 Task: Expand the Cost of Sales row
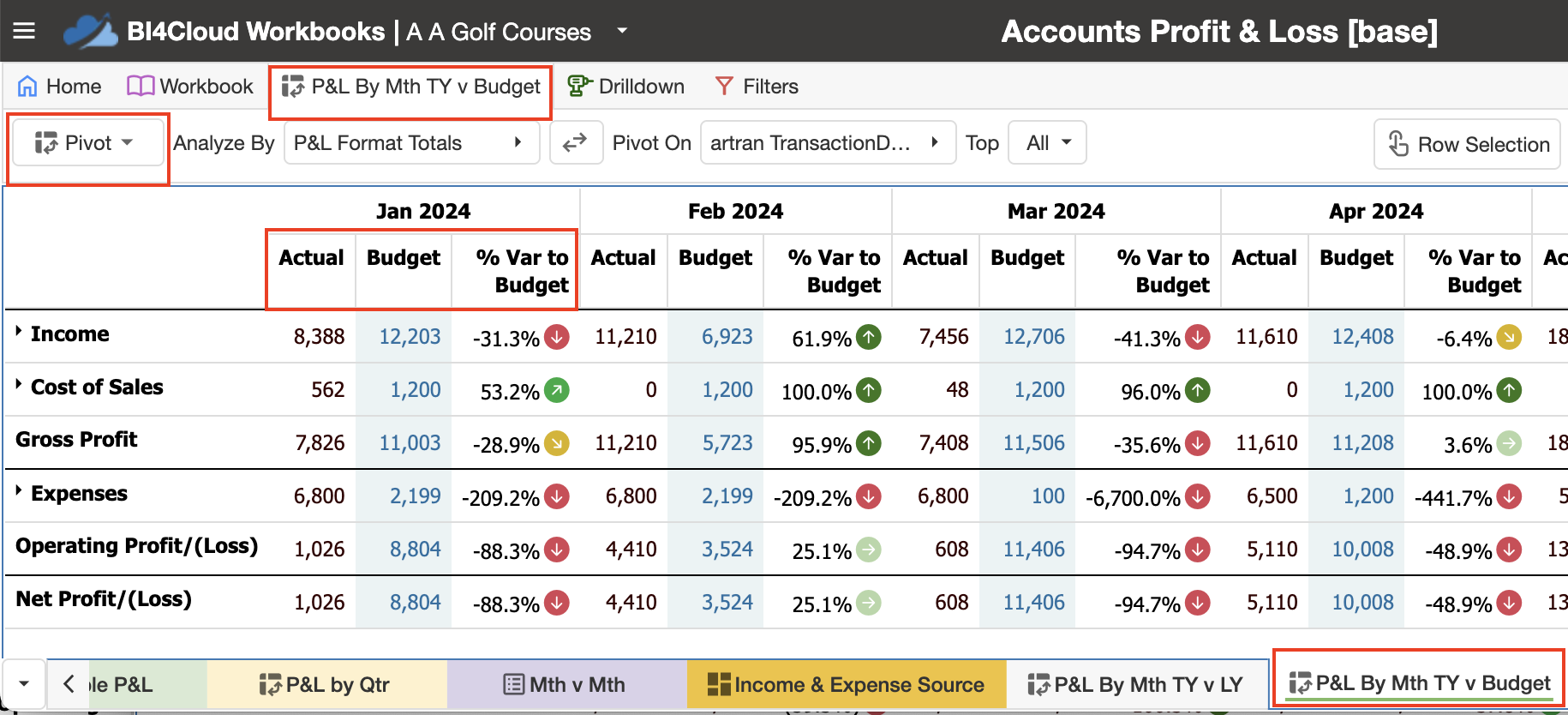[19, 384]
